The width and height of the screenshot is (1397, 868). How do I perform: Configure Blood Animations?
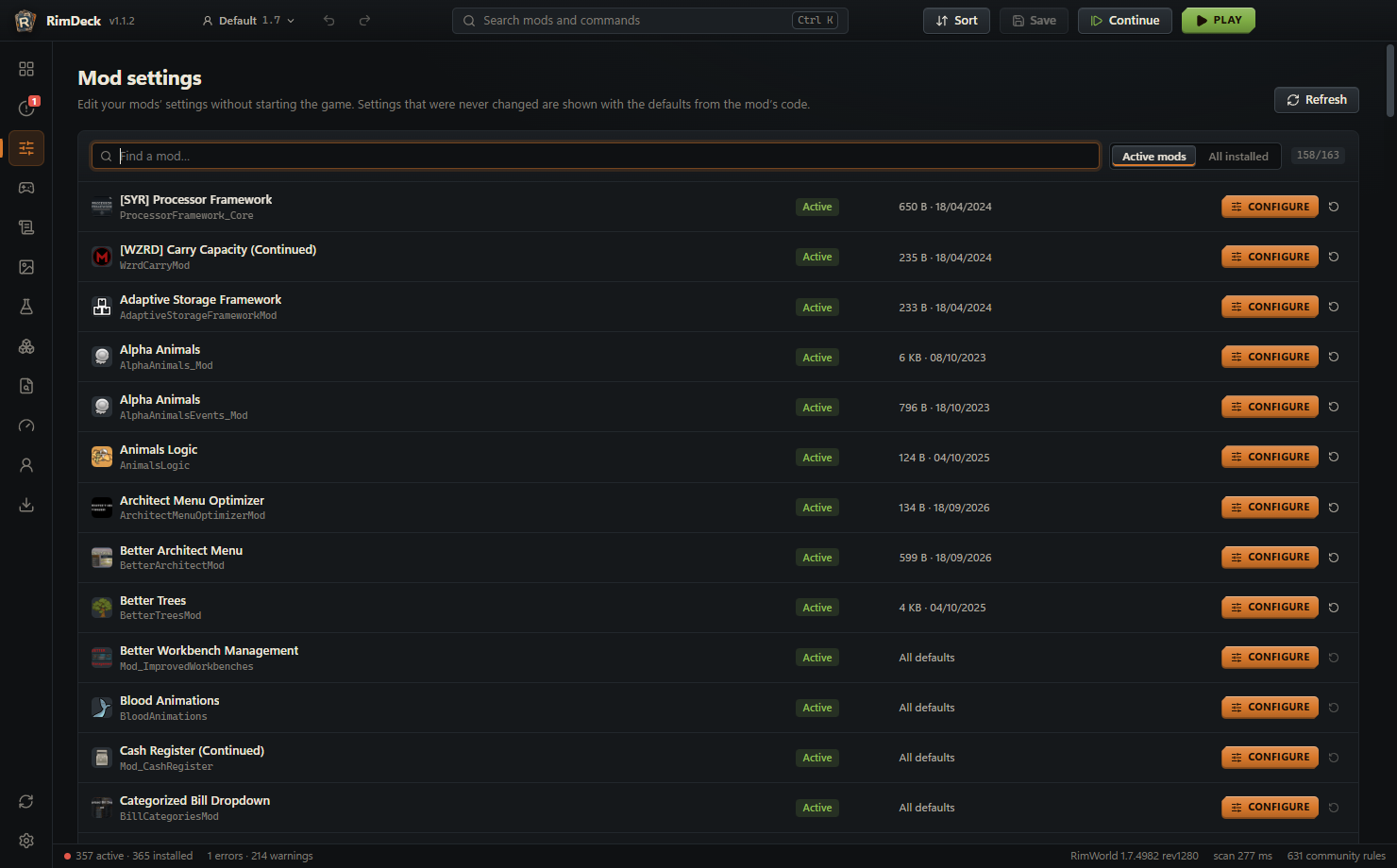(x=1270, y=707)
